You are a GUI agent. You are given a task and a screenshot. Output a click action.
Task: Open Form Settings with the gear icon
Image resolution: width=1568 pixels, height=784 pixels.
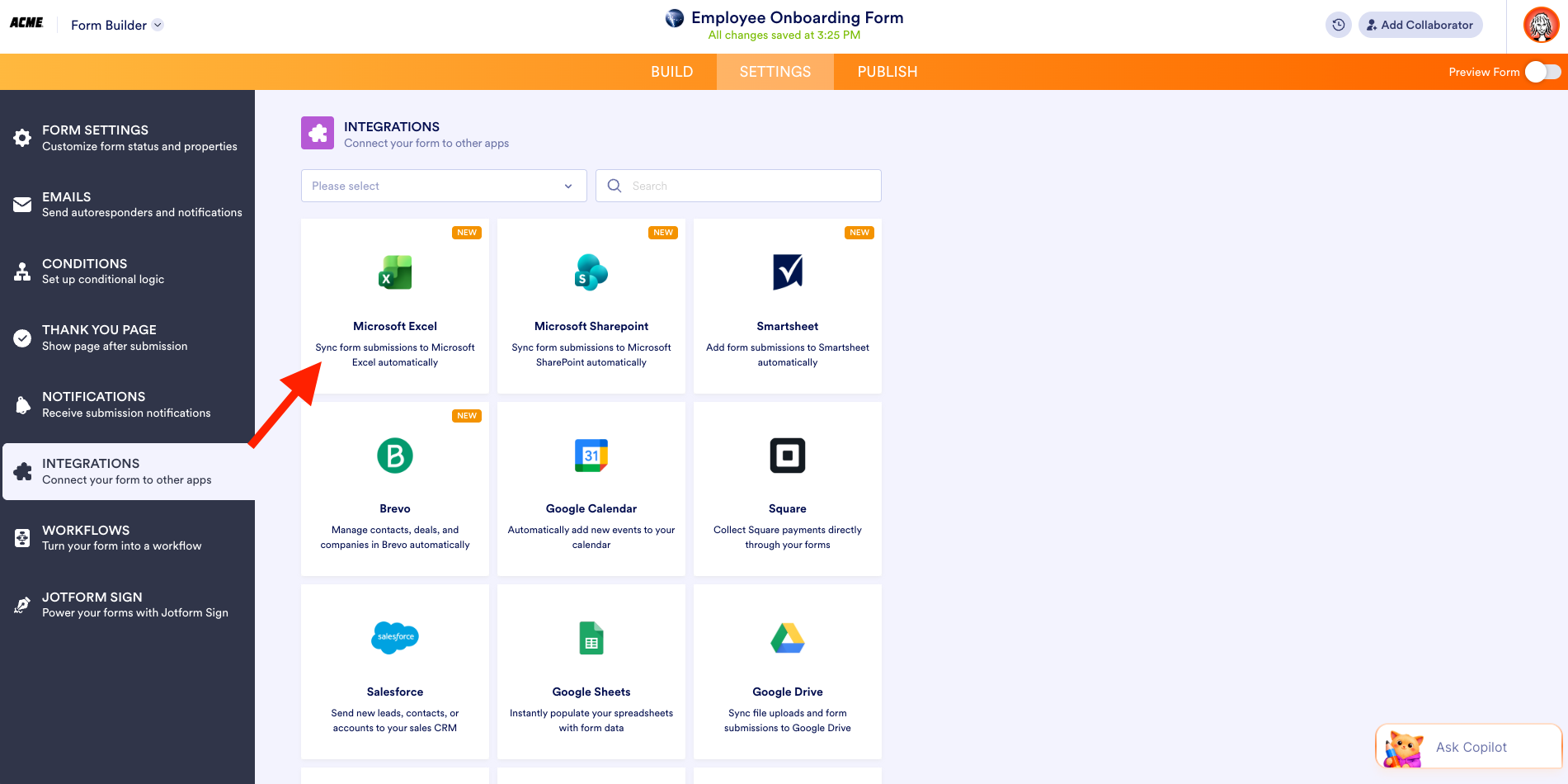tap(22, 138)
